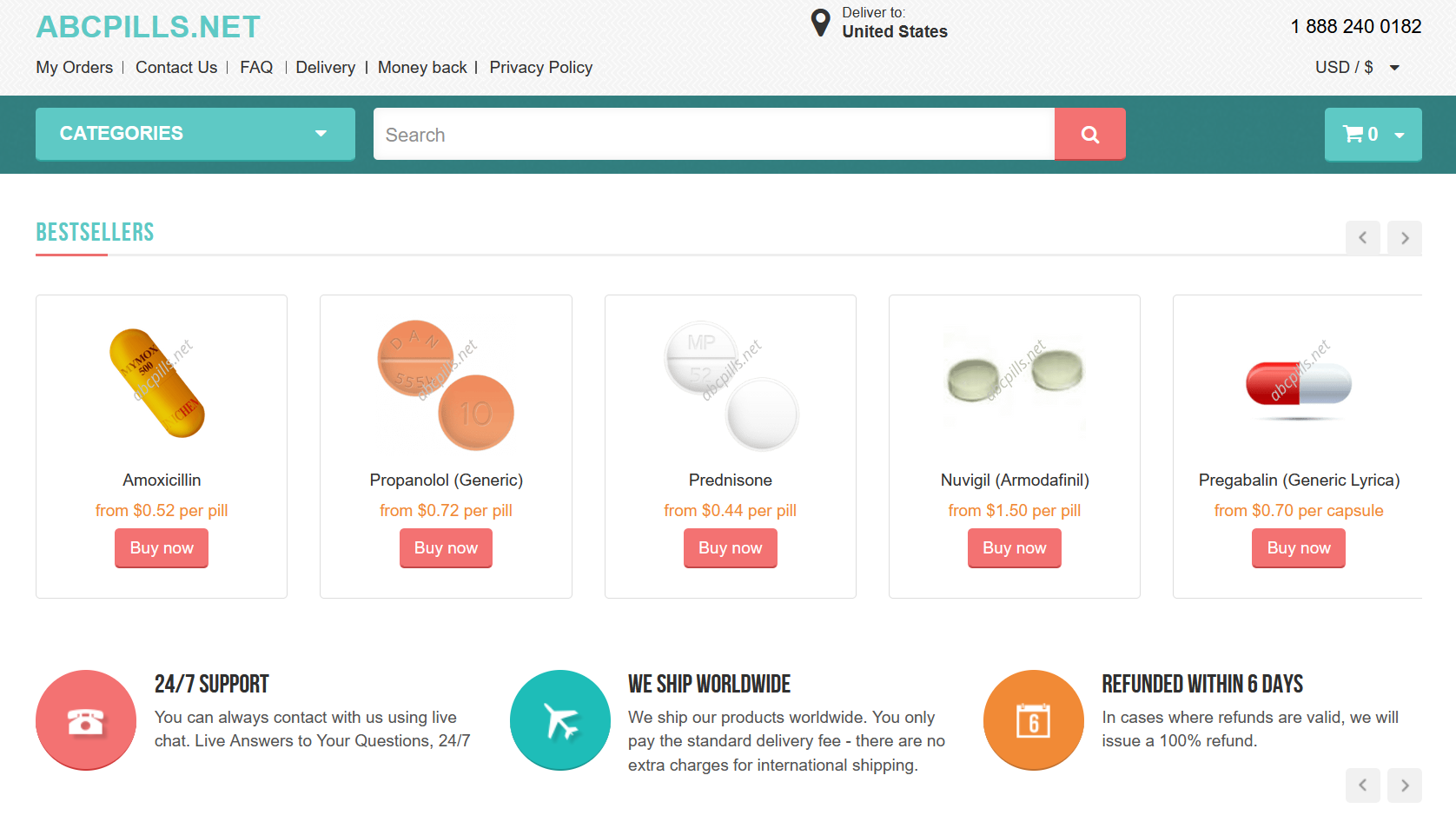Click the Search input field

[714, 134]
